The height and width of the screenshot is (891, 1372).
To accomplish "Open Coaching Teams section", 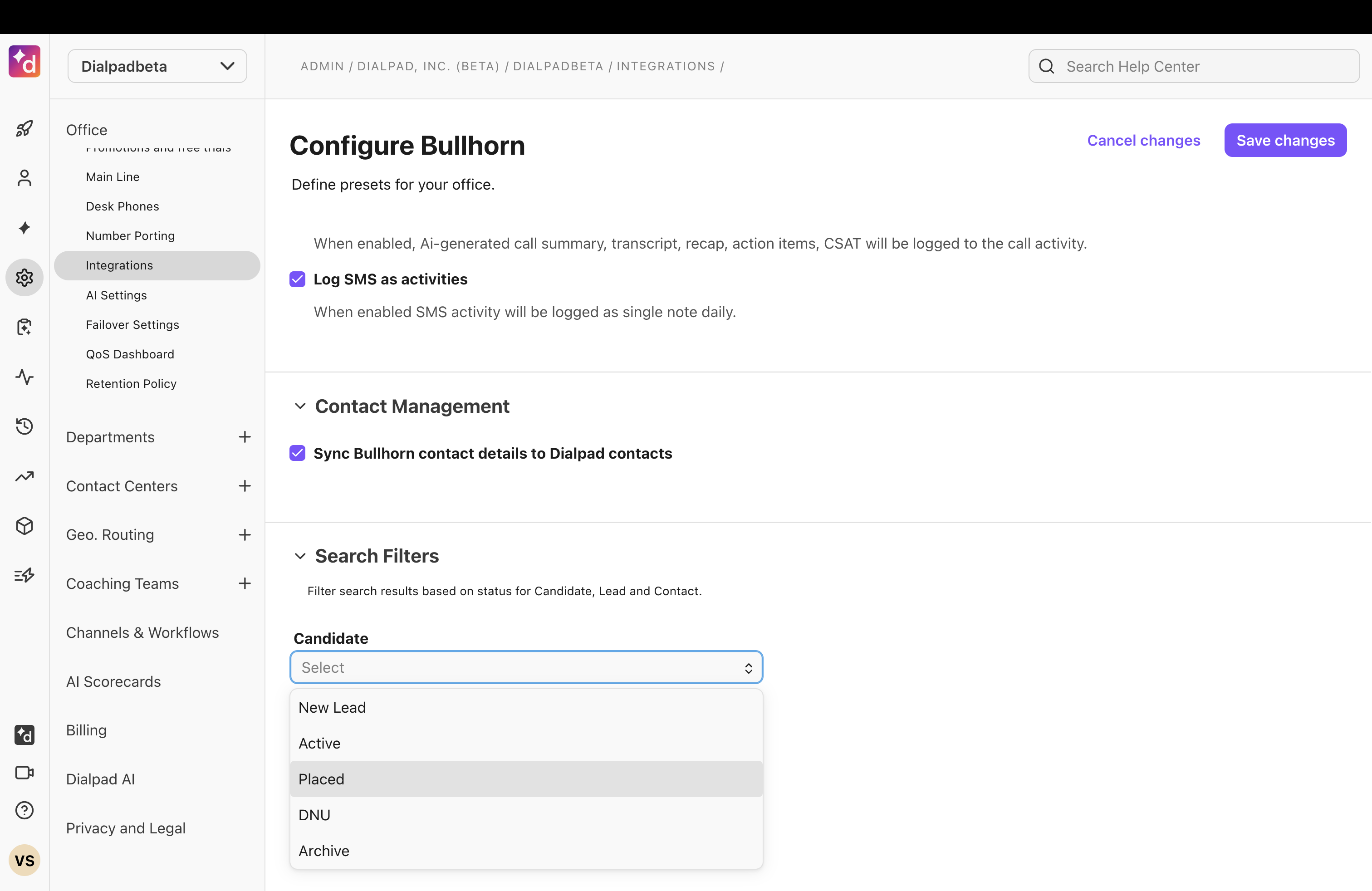I will 122,583.
